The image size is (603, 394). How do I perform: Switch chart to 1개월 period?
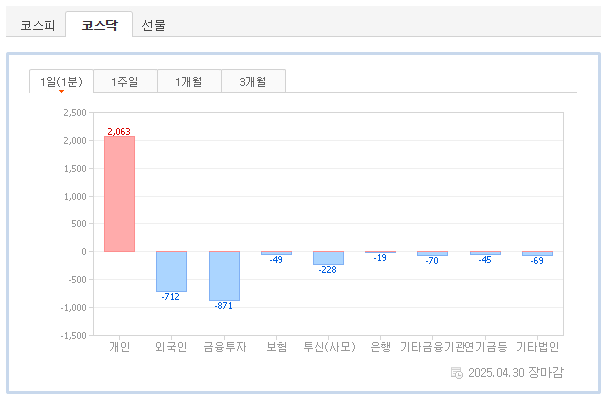(189, 81)
